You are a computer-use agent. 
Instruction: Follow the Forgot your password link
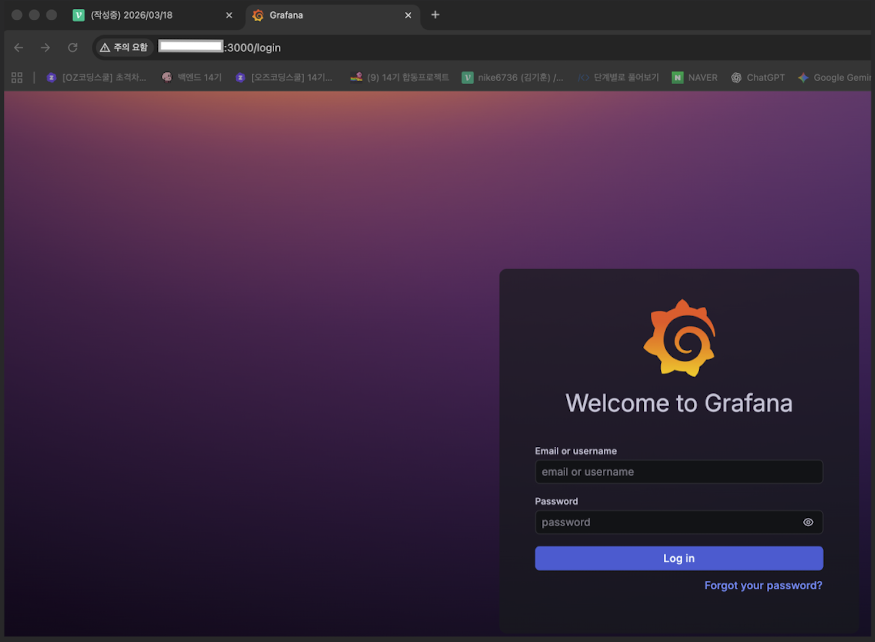[x=763, y=586]
